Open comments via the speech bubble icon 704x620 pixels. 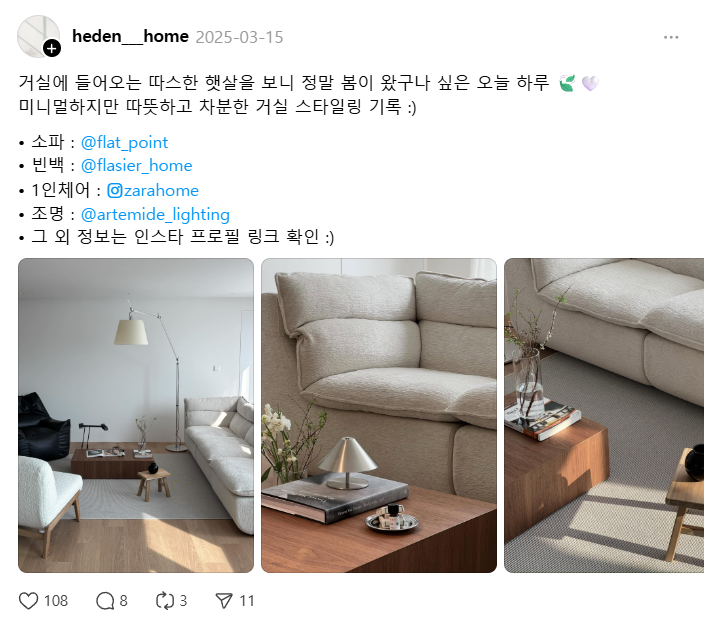tap(106, 601)
